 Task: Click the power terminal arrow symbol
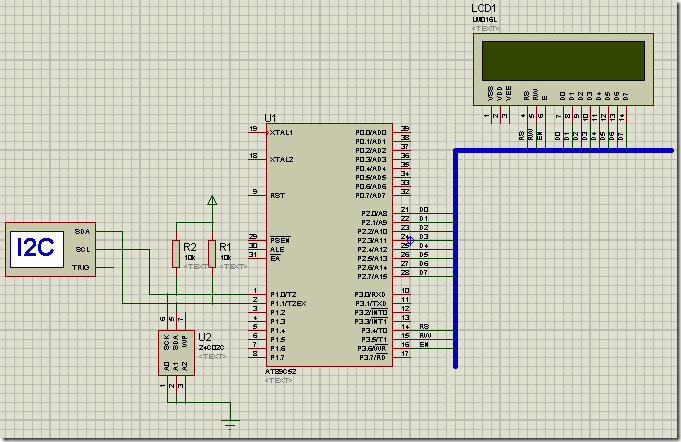(212, 201)
